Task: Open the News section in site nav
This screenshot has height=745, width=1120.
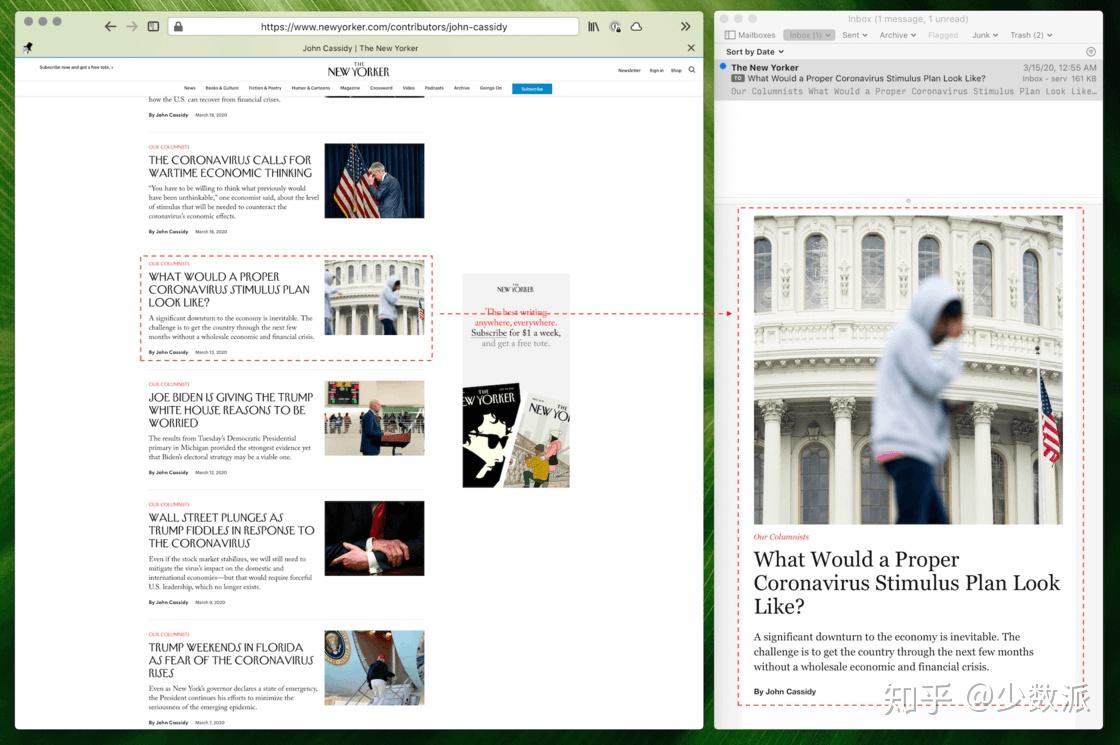Action: tap(189, 88)
